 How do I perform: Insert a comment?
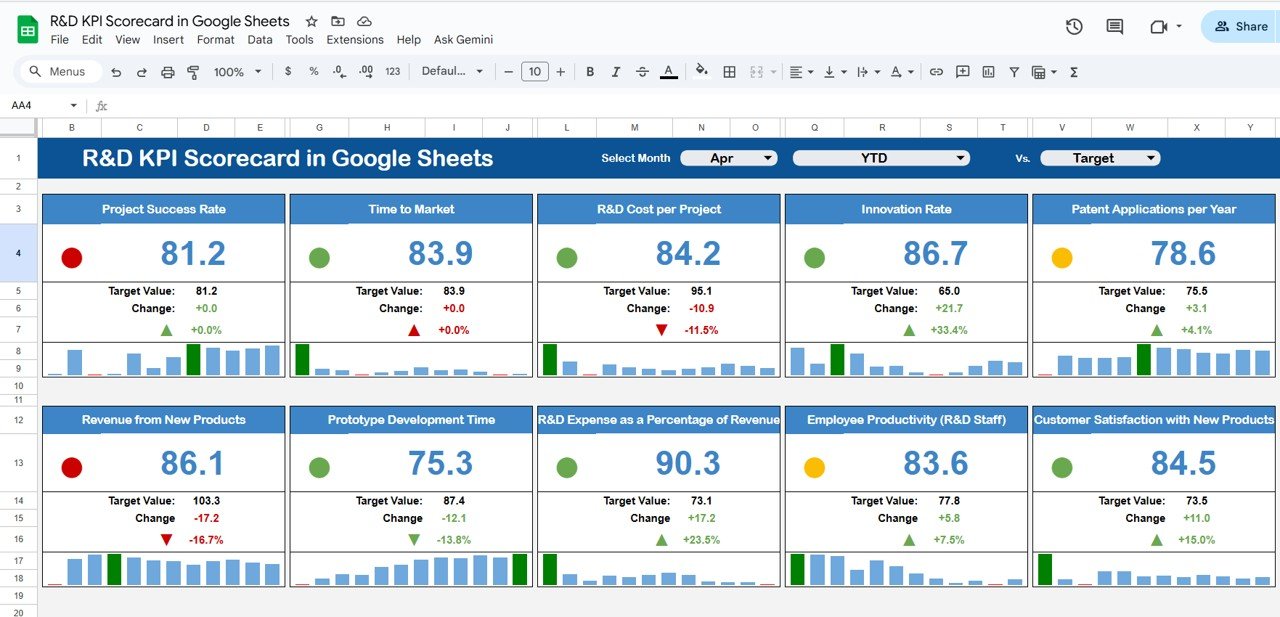click(x=962, y=71)
